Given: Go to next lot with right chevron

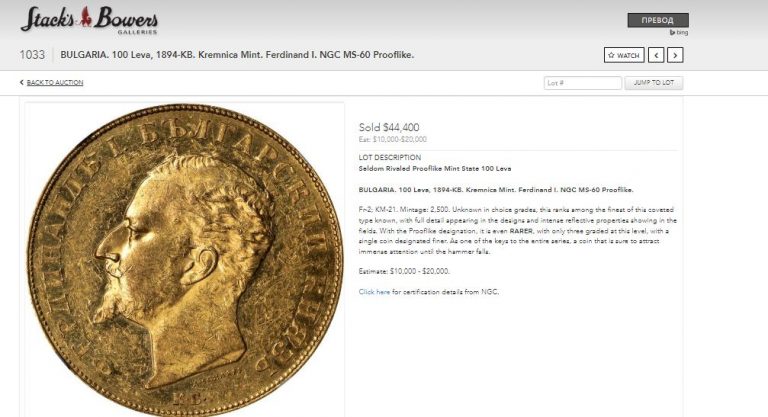Looking at the screenshot, I should point(675,55).
